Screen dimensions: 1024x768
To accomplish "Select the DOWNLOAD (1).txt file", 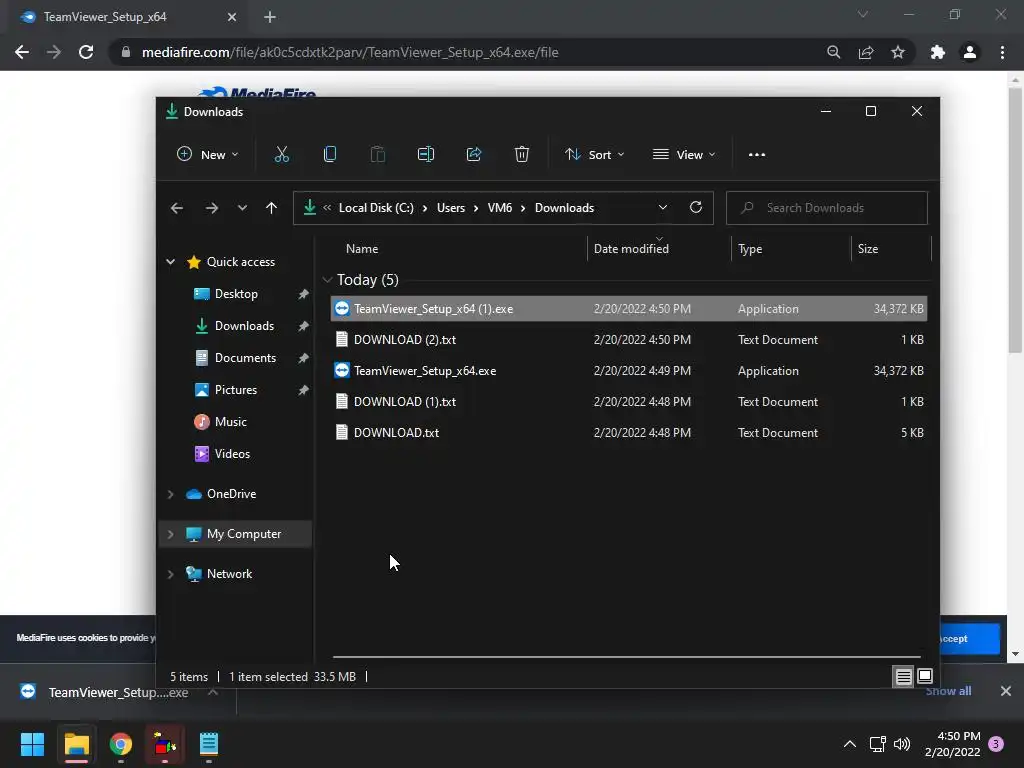I will coord(629,402).
